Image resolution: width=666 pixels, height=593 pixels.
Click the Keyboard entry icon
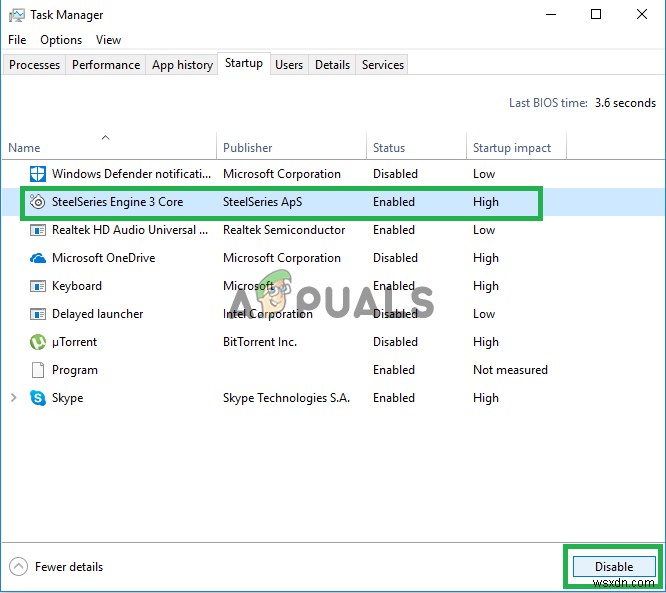[37, 286]
